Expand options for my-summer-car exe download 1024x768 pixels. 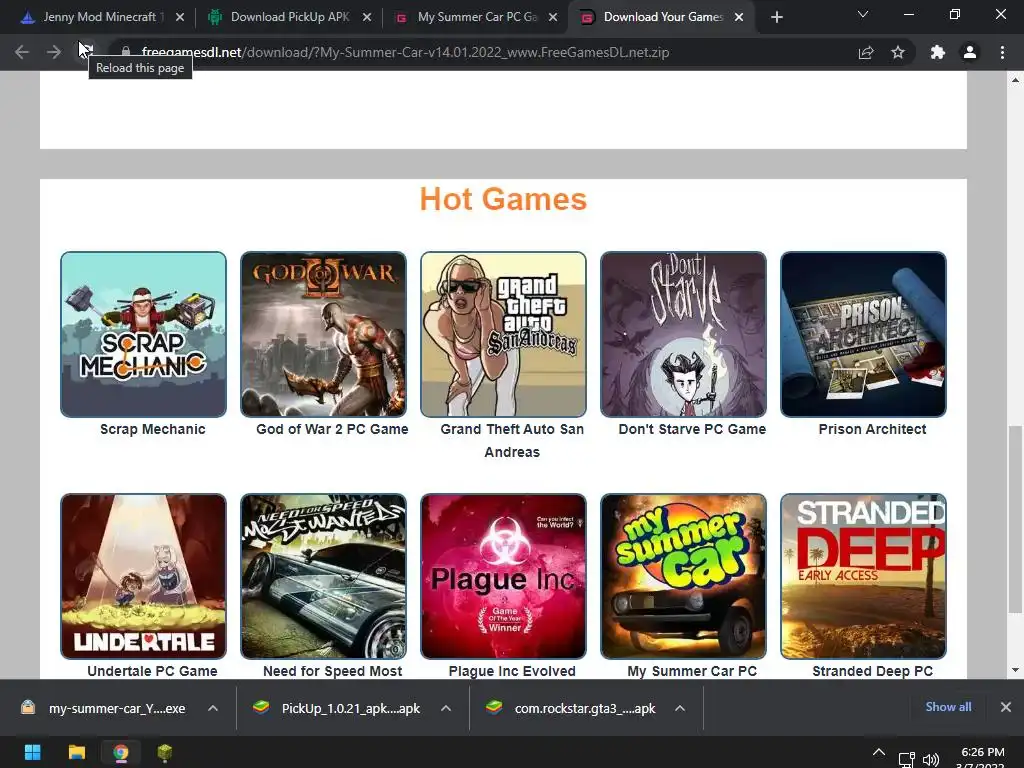[x=213, y=708]
